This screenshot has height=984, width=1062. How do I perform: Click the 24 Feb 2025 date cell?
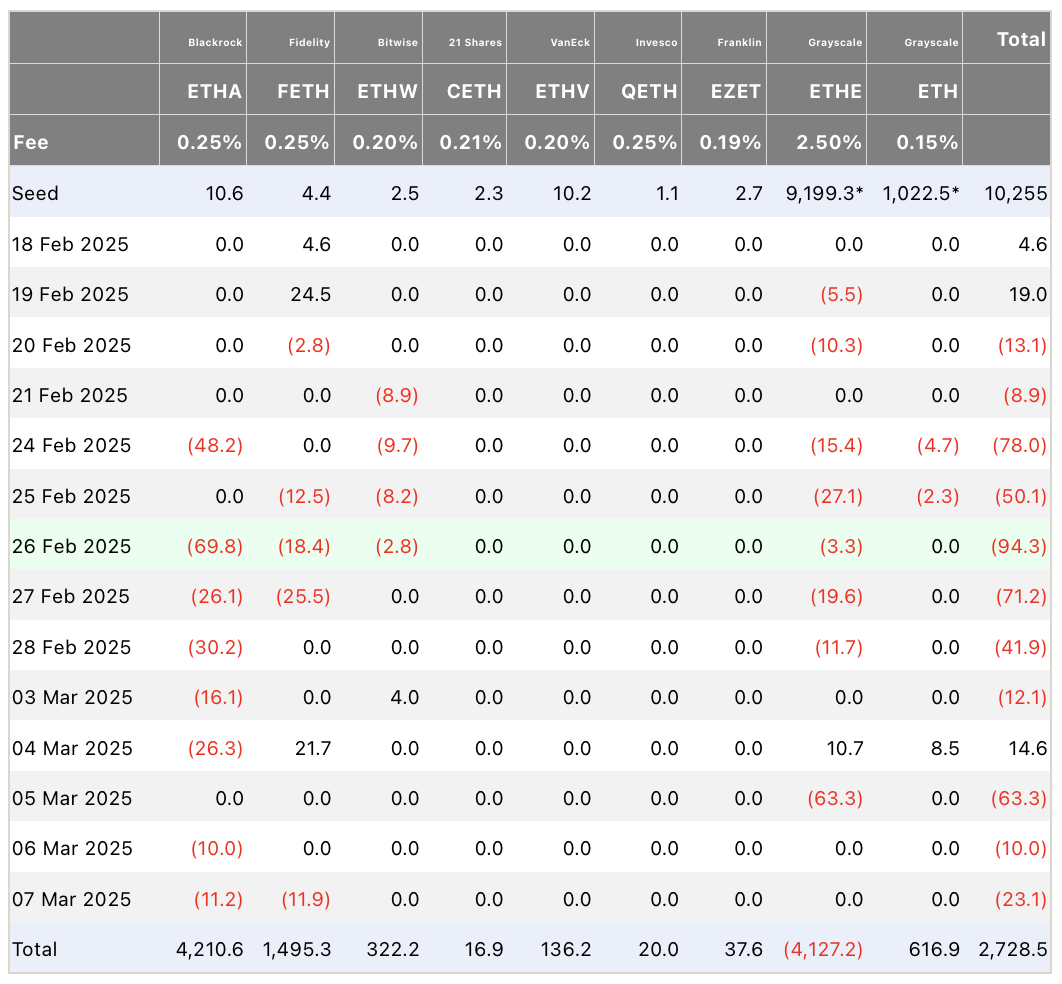click(x=71, y=446)
